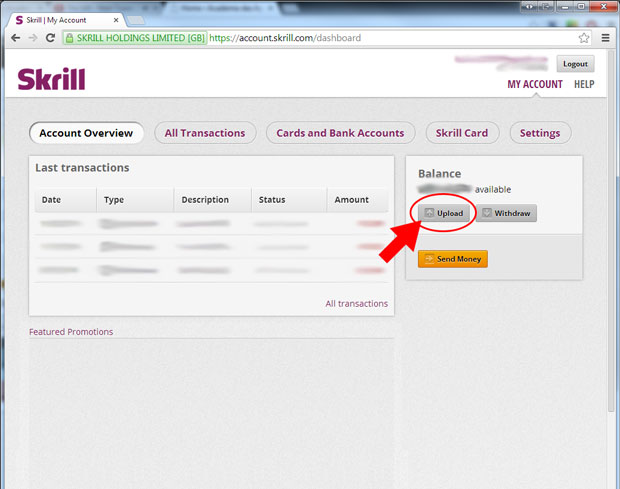Click the green SSL padlock icon
The height and width of the screenshot is (489, 620).
coord(70,38)
